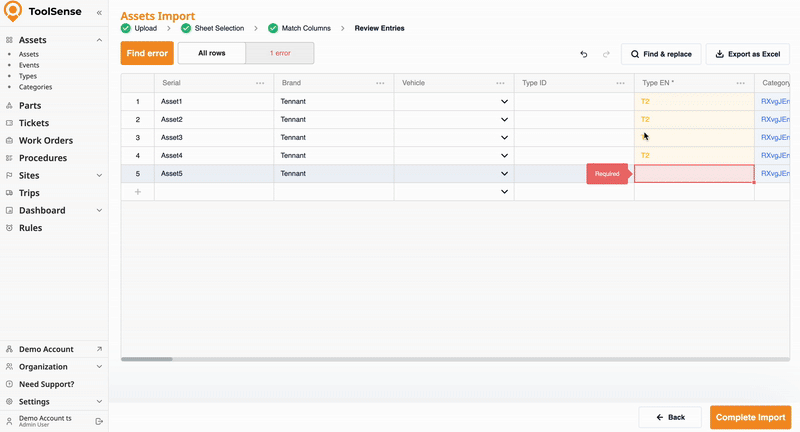Screen dimensions: 800x432
Task: Click the Work Orders icon in sidebar
Action: point(9,140)
